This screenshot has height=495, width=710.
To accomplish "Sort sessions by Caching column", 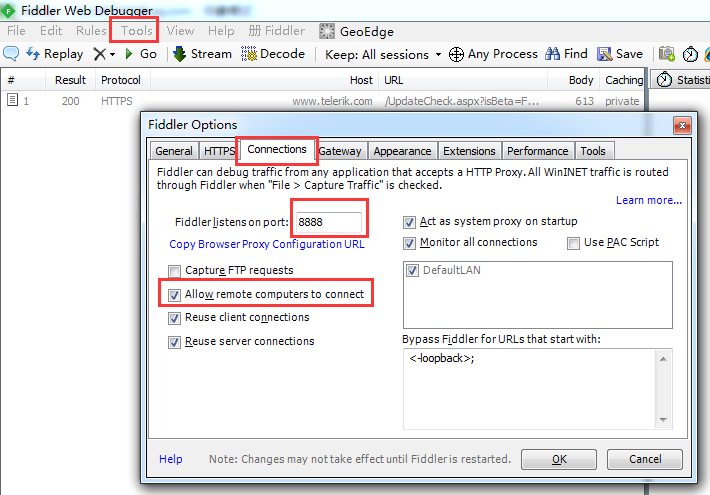I will [624, 80].
